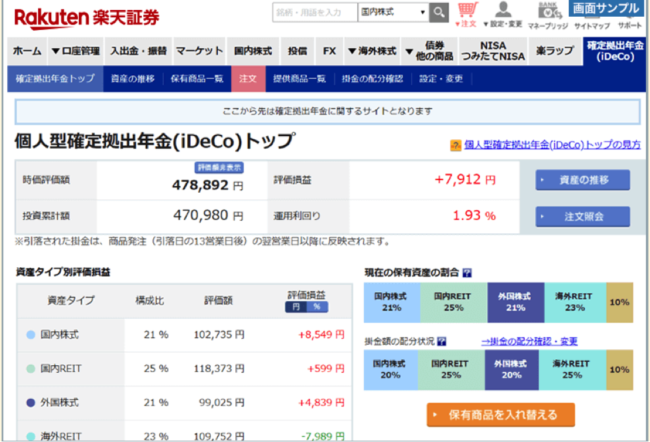Click the 評価額非表示 badge
The image size is (650, 442).
coord(217,167)
